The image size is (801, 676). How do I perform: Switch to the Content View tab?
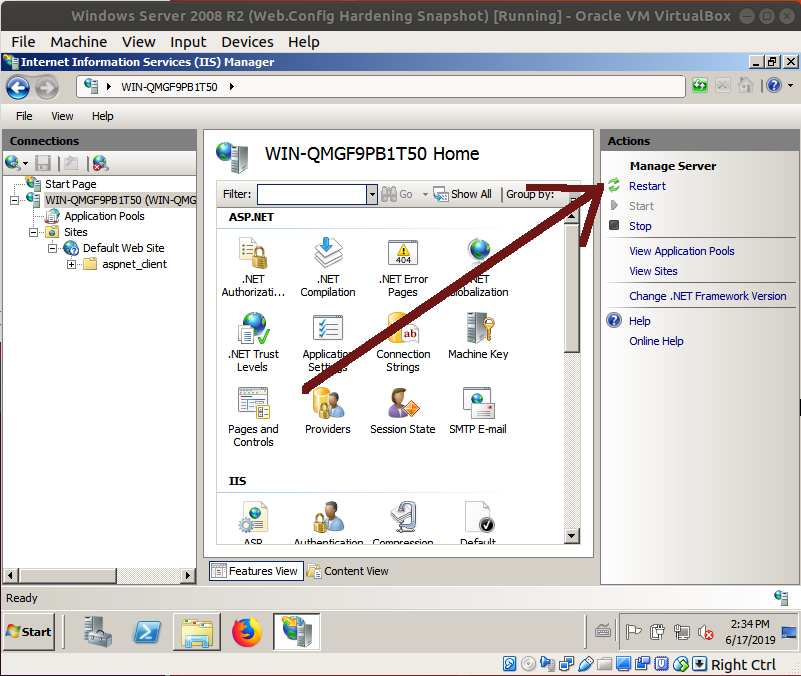click(348, 571)
